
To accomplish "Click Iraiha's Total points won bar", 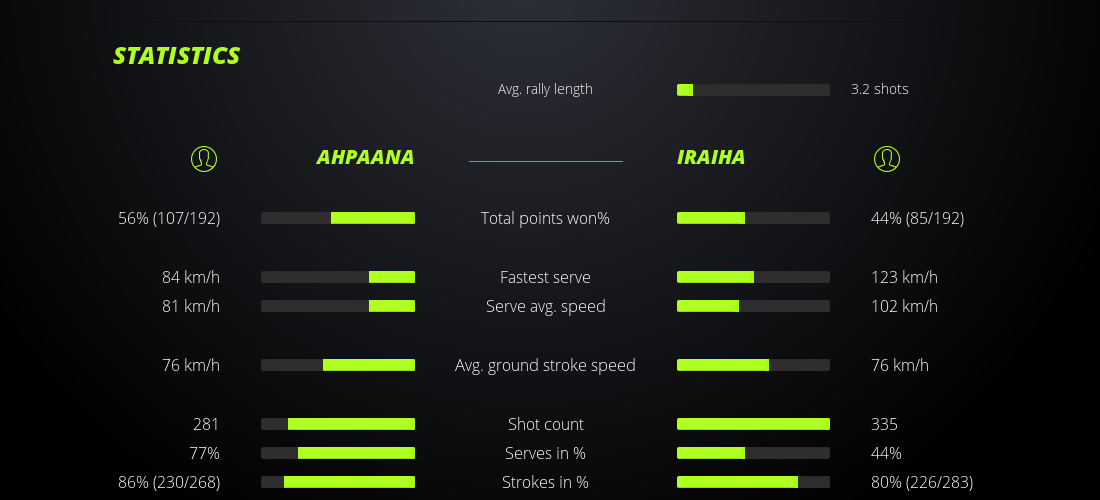I will pos(753,218).
